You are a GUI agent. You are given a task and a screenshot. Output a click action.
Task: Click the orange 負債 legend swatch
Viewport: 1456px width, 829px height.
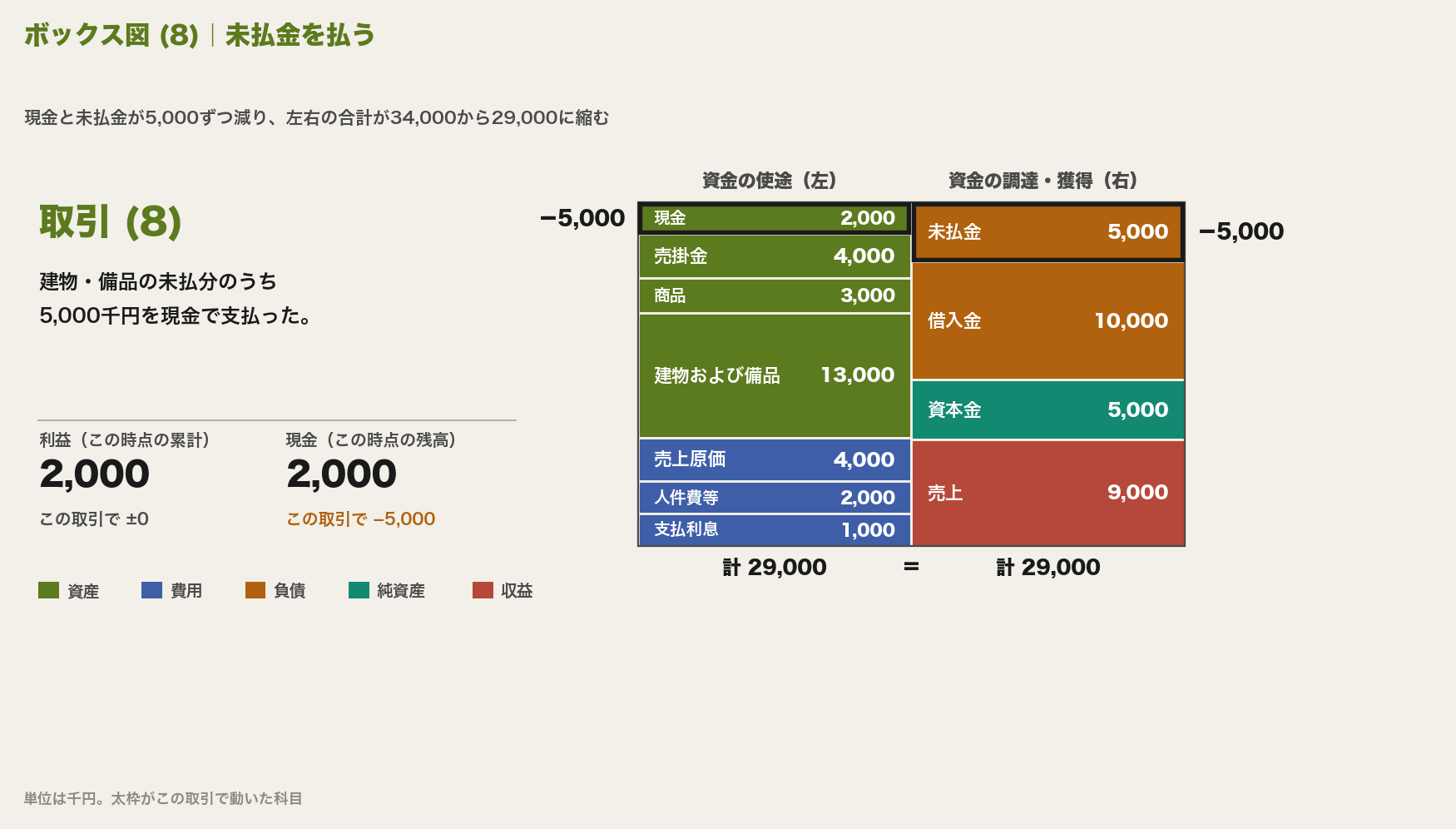point(255,590)
